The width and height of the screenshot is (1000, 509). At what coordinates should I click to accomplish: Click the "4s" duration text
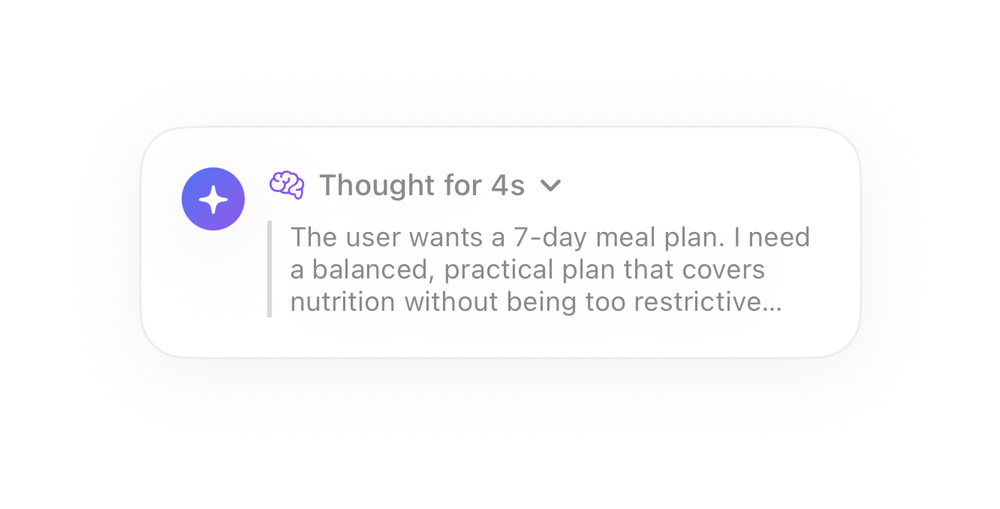tap(508, 186)
